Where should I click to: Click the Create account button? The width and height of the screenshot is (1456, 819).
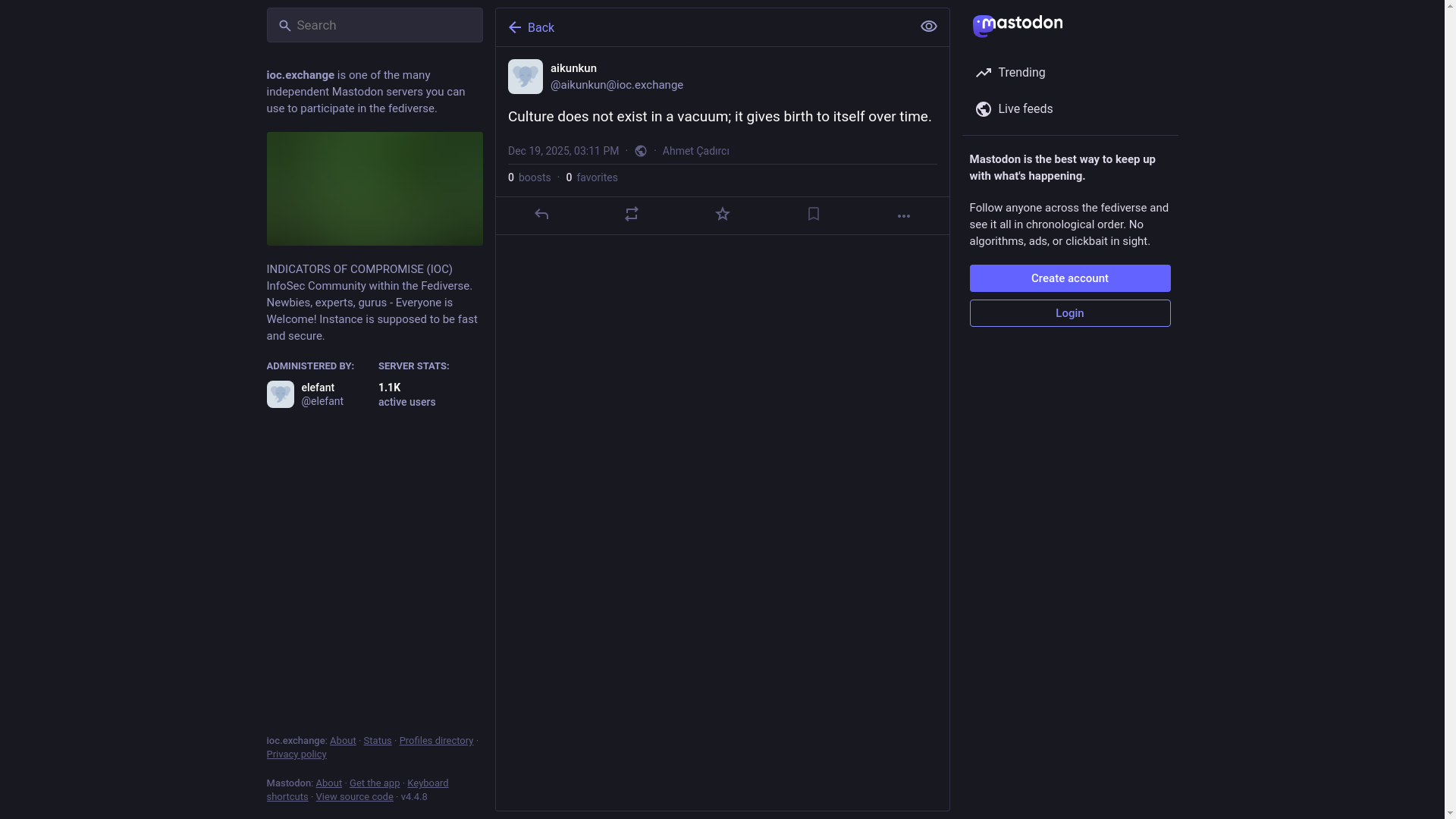tap(1070, 278)
